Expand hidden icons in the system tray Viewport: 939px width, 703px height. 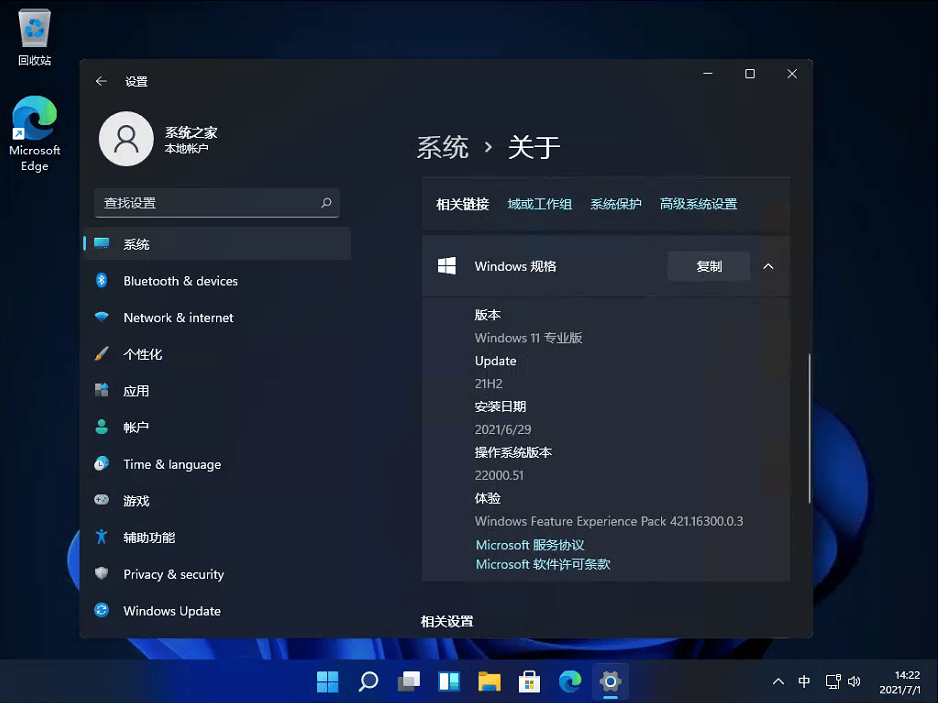point(778,681)
